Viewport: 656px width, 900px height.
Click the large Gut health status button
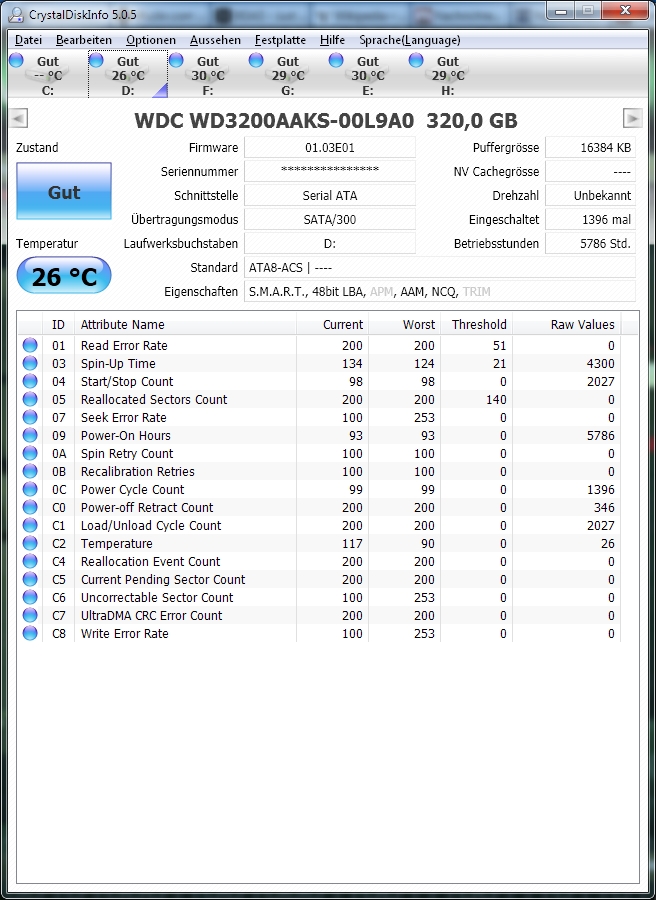pyautogui.click(x=64, y=191)
